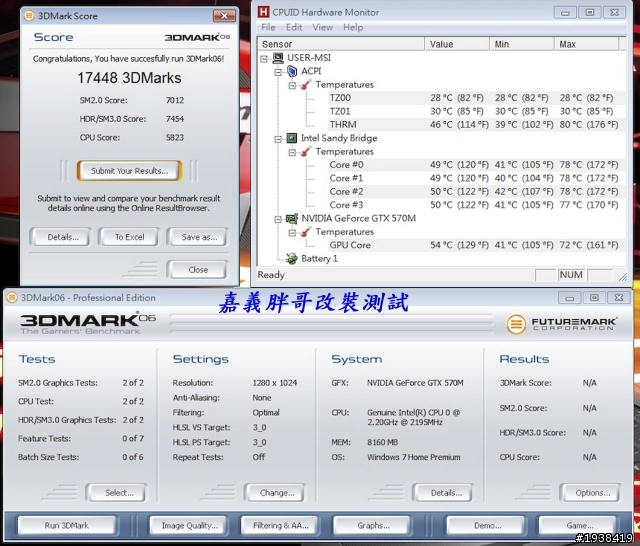Select the Core #1 row
640x546 pixels.
click(477, 178)
